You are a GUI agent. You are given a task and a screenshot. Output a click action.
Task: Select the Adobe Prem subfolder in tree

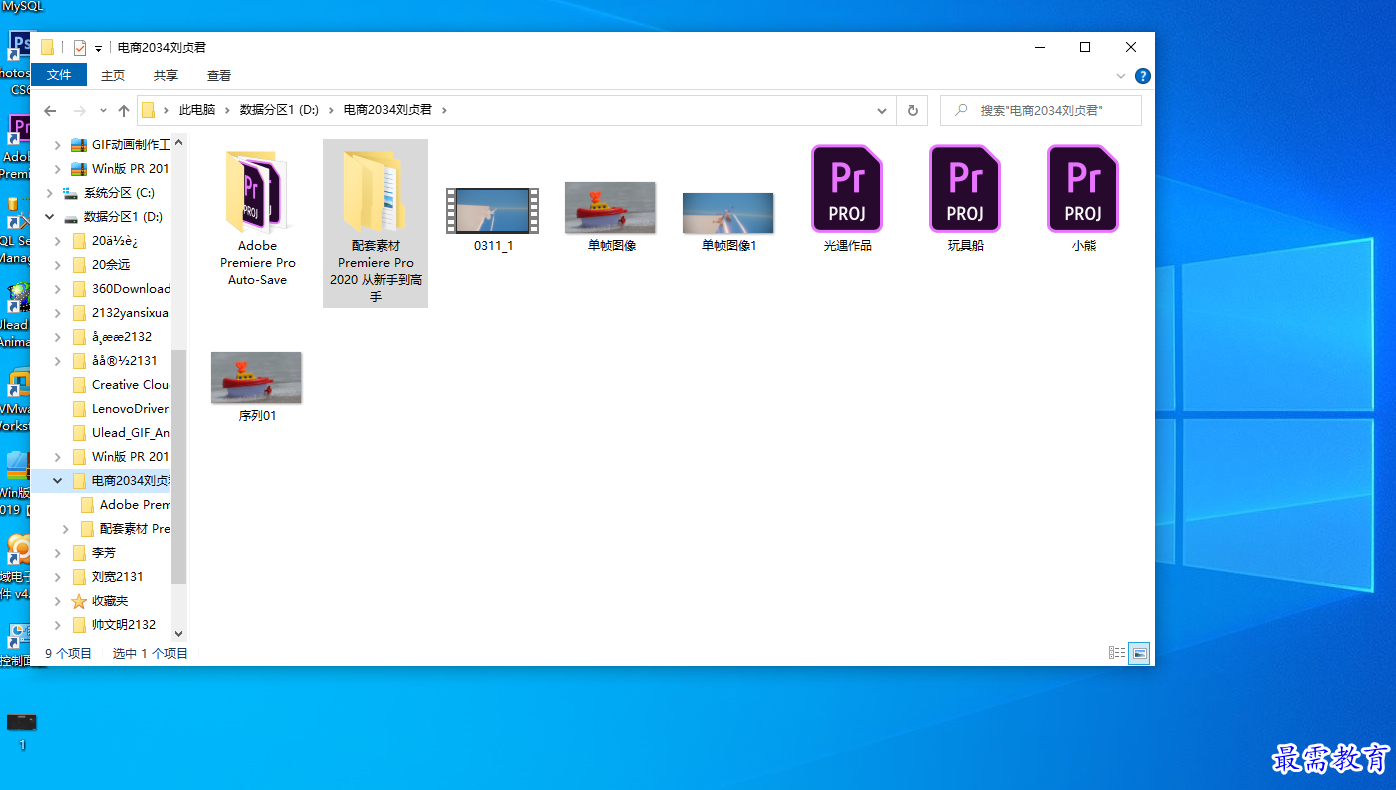pos(125,505)
